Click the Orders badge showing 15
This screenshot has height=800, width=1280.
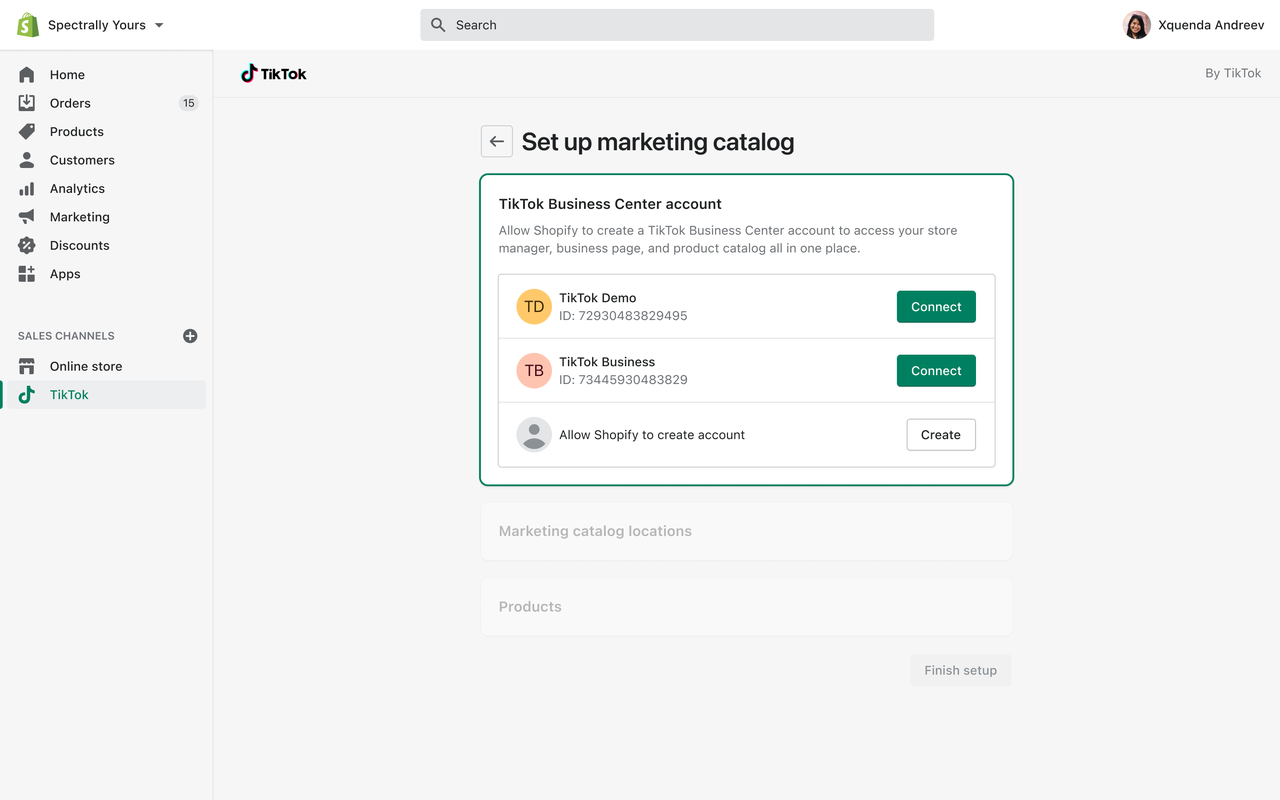pos(189,103)
